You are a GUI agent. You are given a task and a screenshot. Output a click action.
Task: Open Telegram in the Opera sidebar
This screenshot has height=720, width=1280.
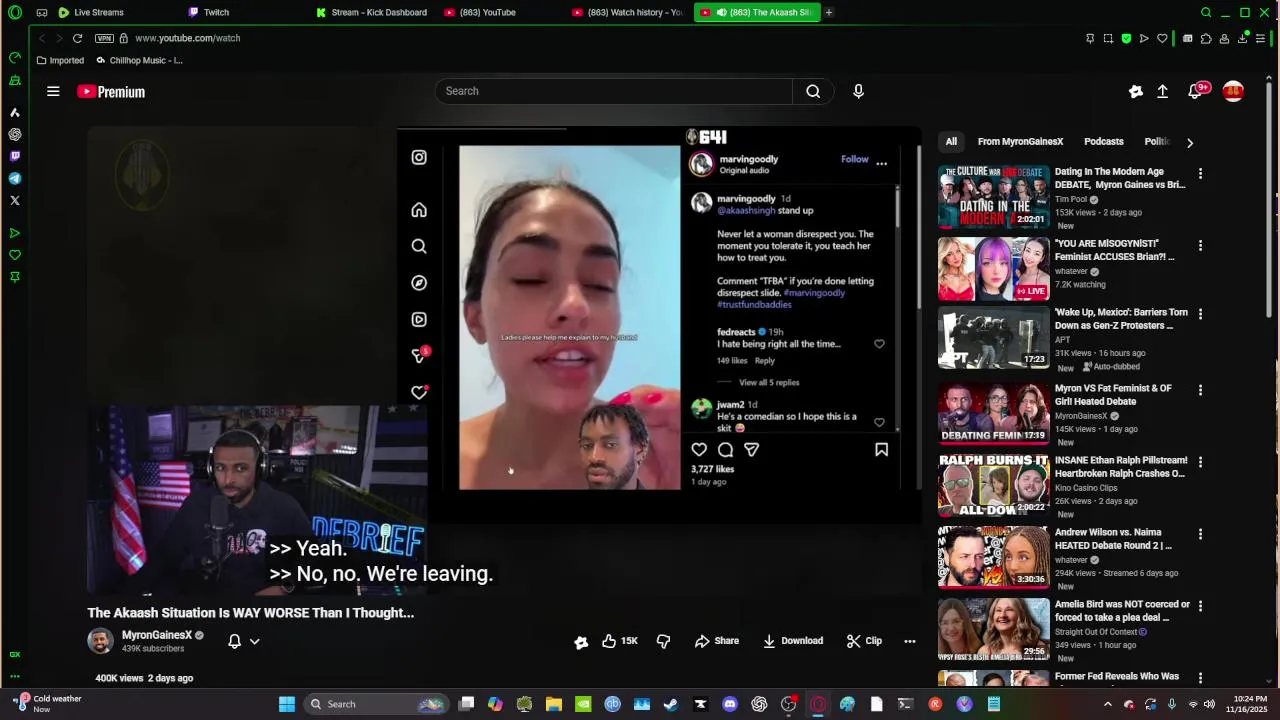point(15,178)
